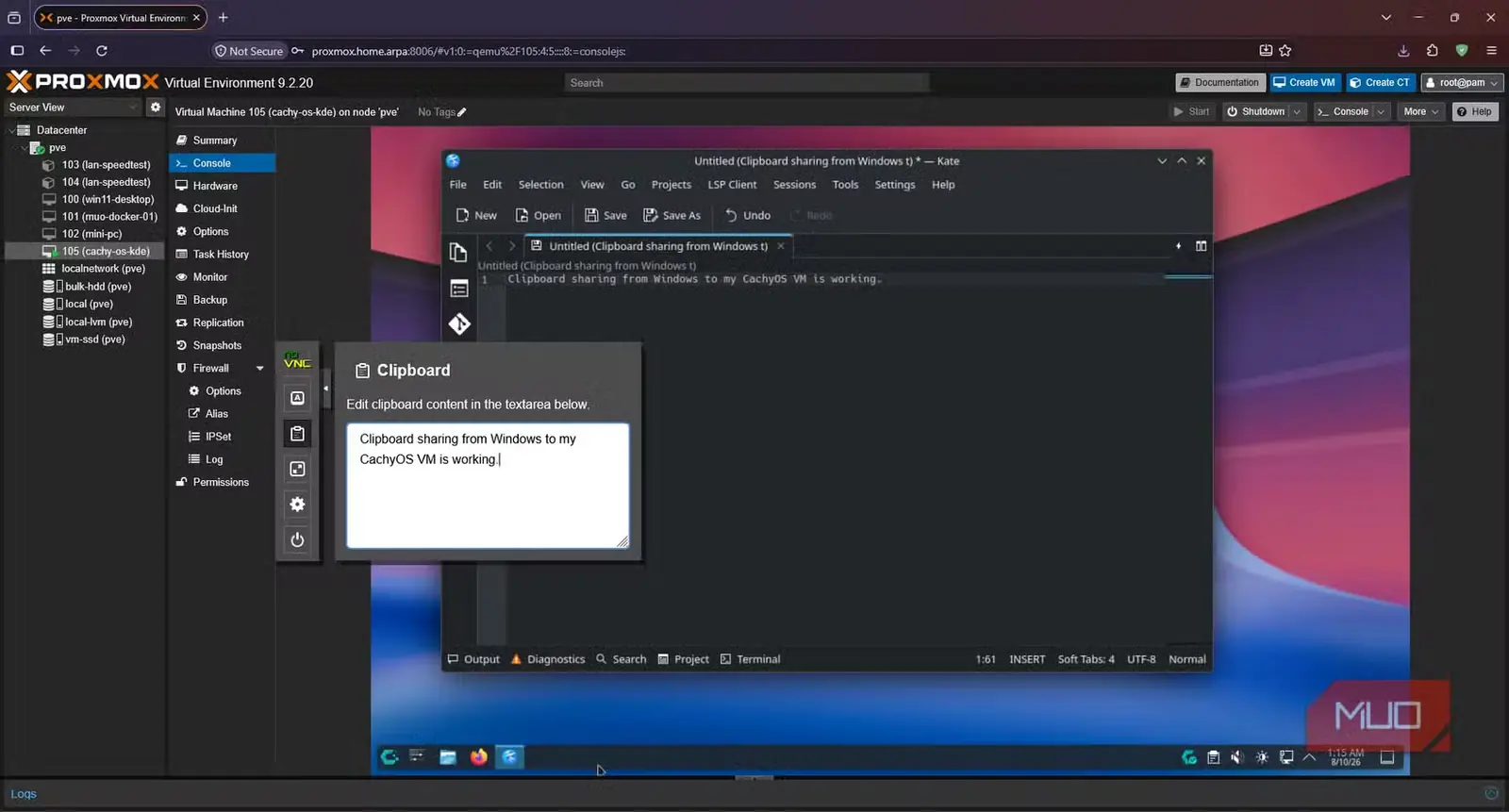The image size is (1509, 812).
Task: Click New document in Kate toolbar
Action: [476, 215]
